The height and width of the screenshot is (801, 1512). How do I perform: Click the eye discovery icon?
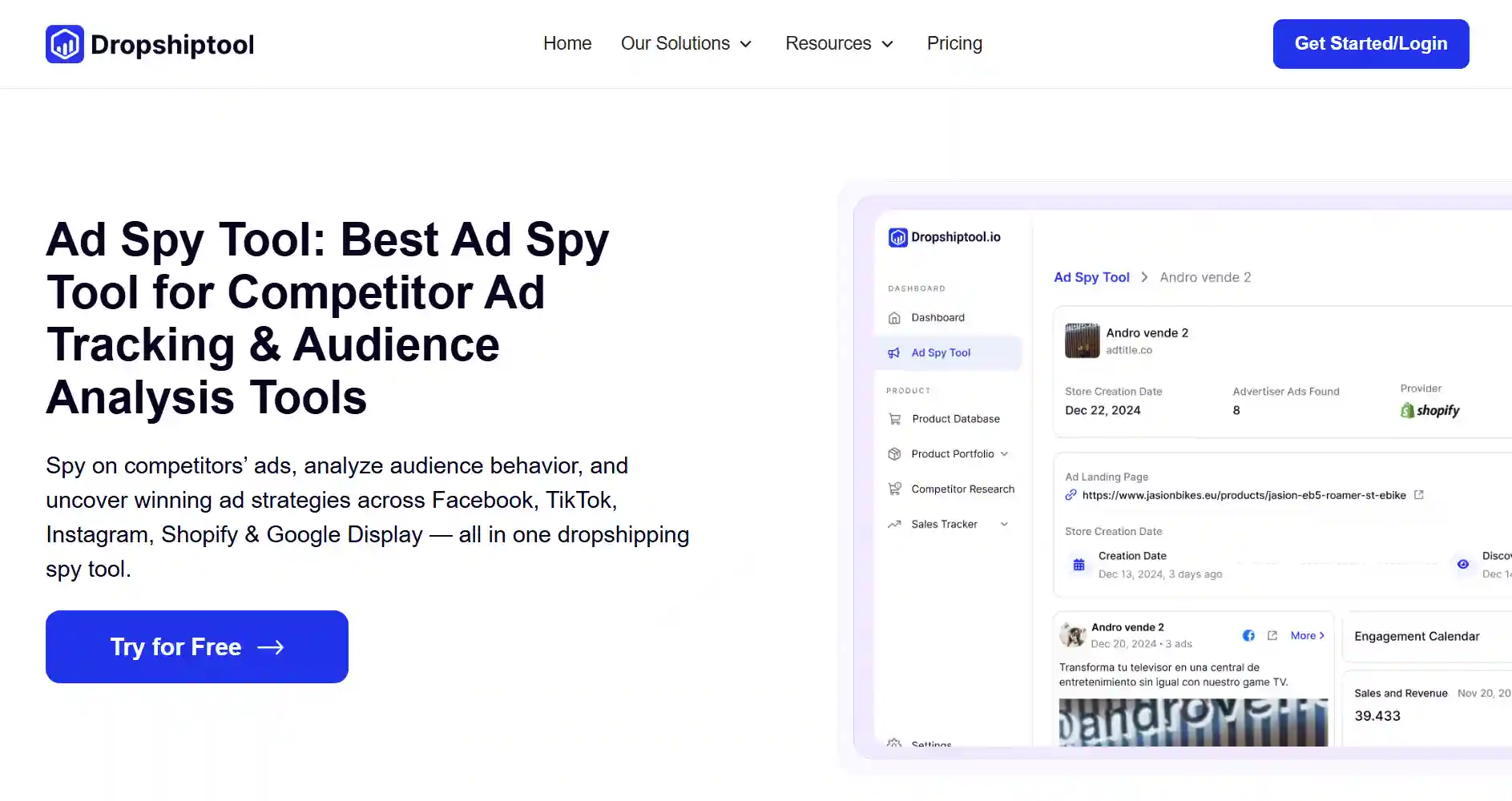pos(1463,564)
